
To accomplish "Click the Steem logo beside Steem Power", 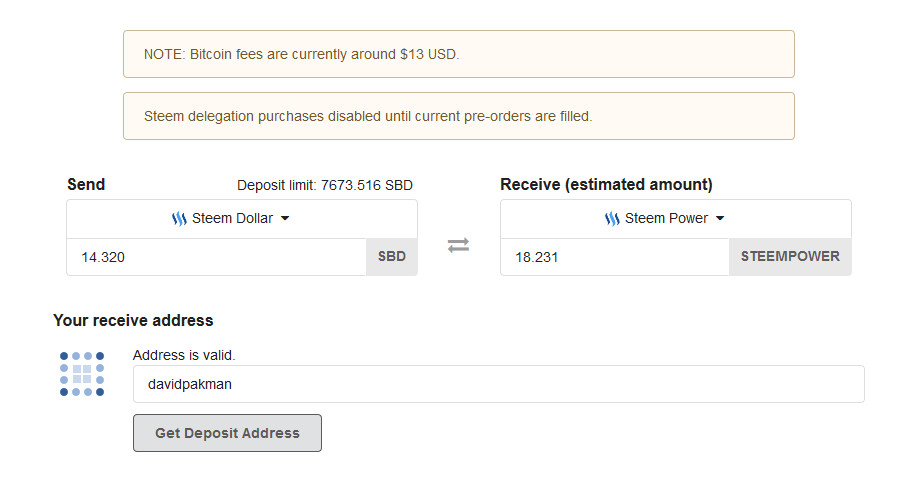I will [x=612, y=219].
